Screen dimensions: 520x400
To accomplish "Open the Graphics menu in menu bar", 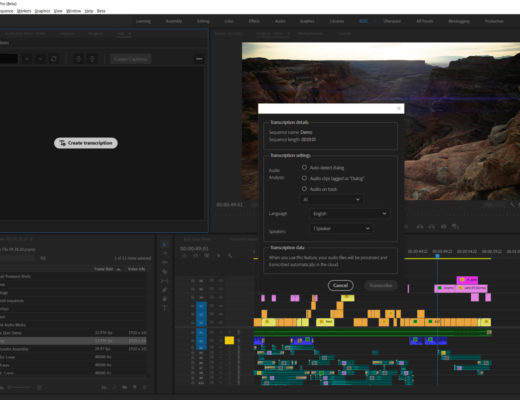I will pos(43,11).
